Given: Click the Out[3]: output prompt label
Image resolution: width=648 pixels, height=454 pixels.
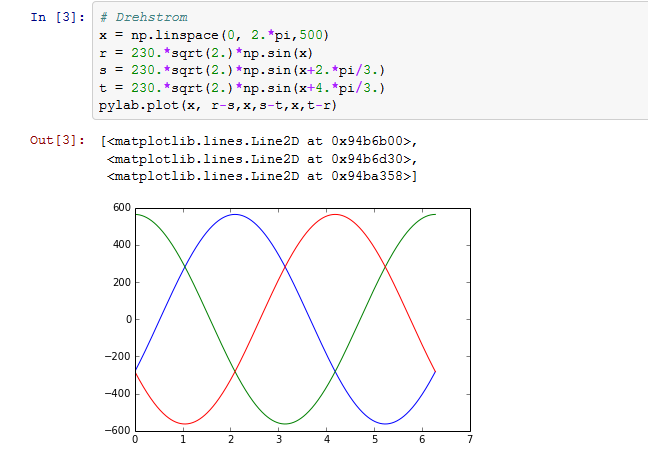Looking at the screenshot, I should 57,140.
